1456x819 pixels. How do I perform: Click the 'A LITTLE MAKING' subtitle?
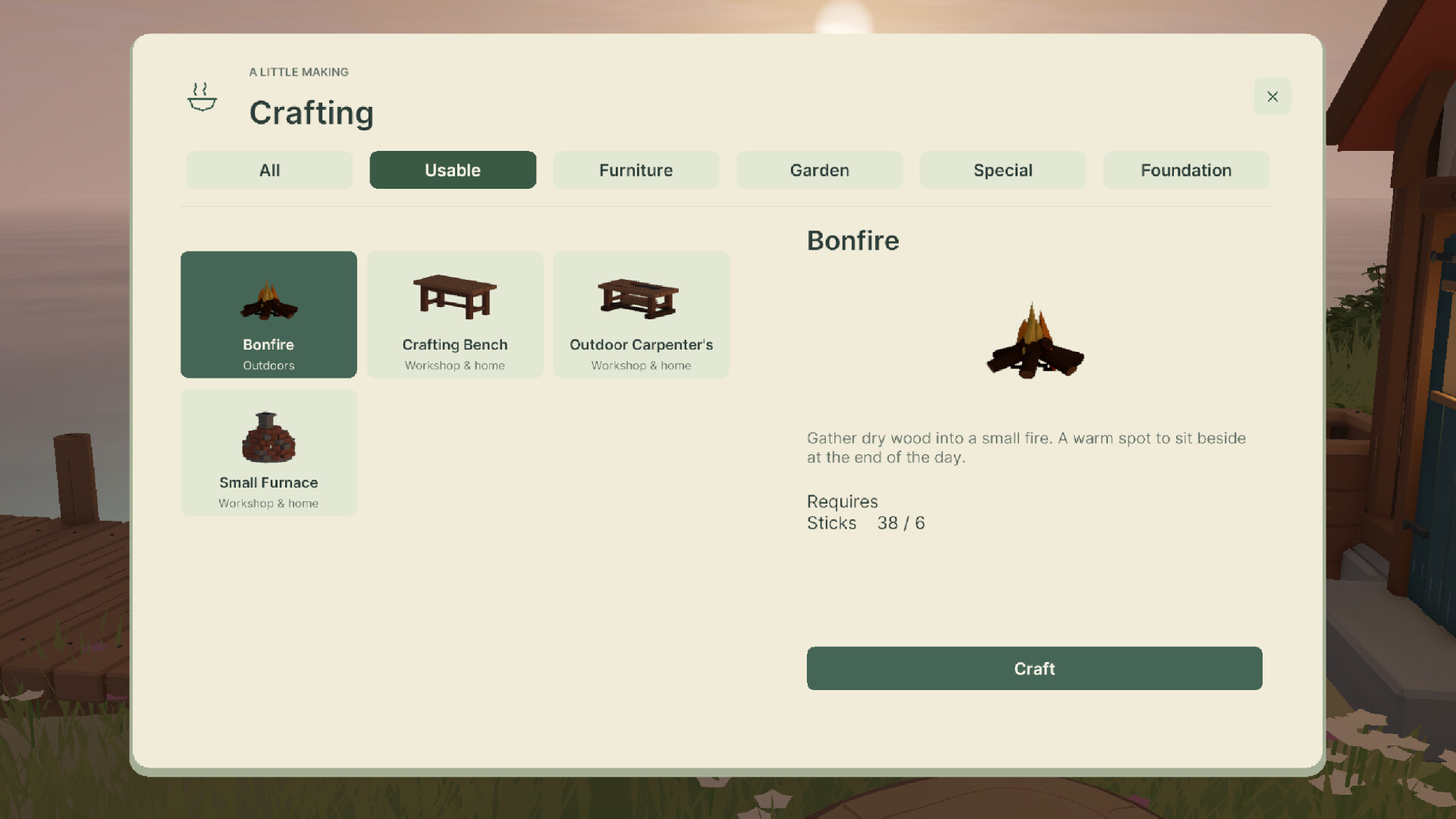pos(299,72)
